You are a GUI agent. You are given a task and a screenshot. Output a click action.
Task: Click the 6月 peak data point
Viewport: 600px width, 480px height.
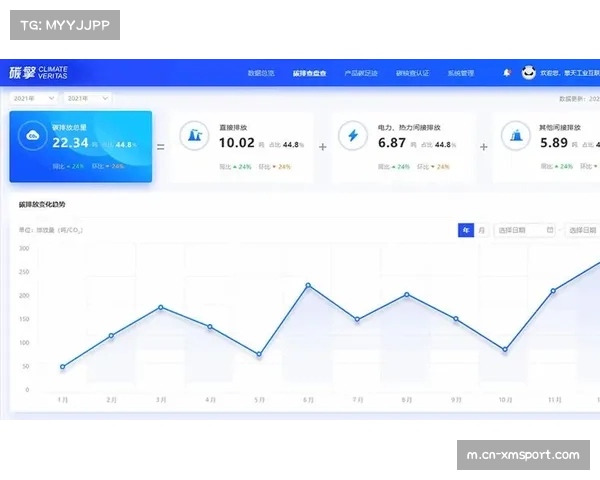coord(308,285)
